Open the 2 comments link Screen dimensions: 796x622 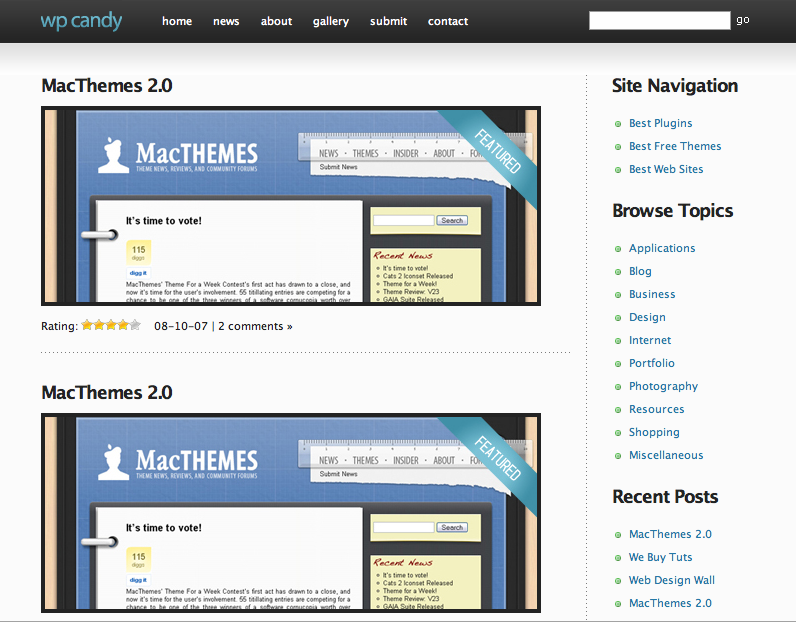click(x=255, y=326)
